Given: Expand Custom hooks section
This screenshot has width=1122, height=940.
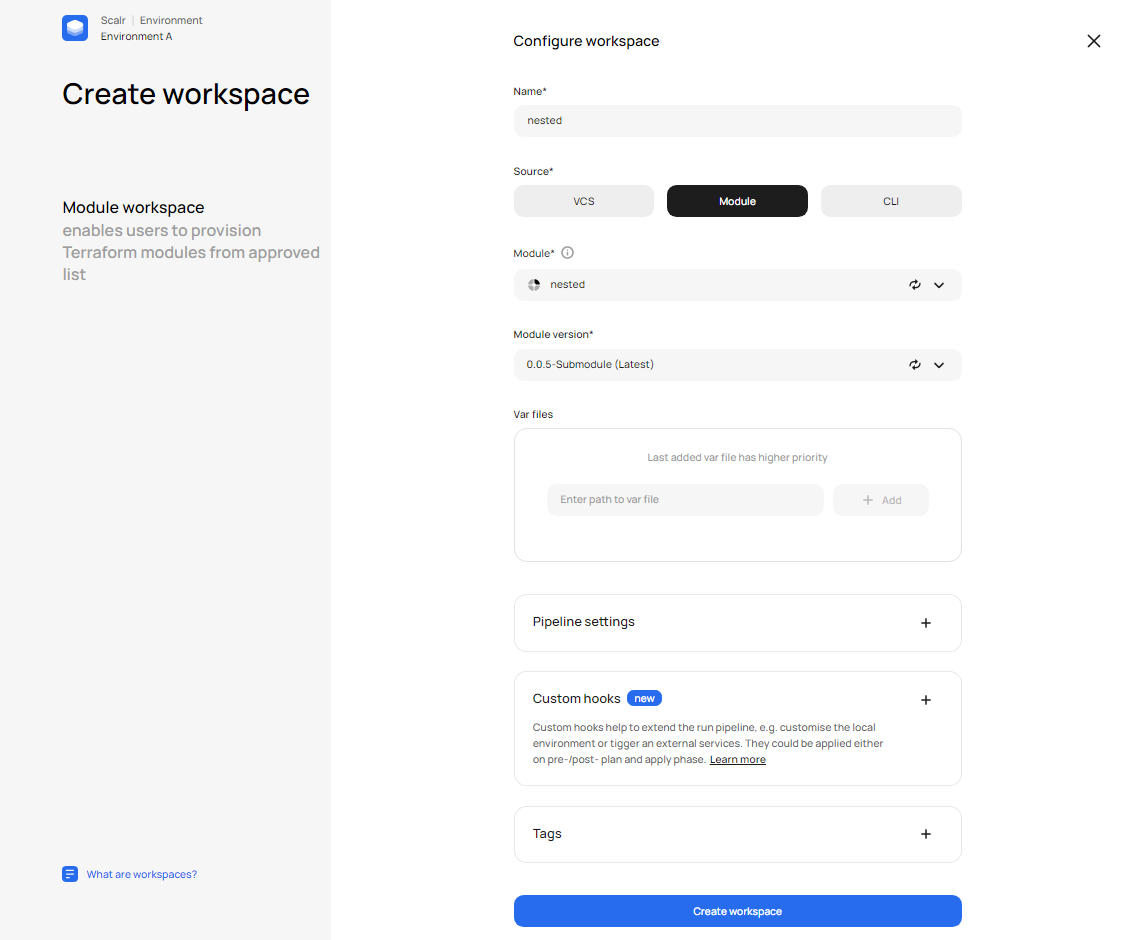Looking at the screenshot, I should pyautogui.click(x=925, y=700).
